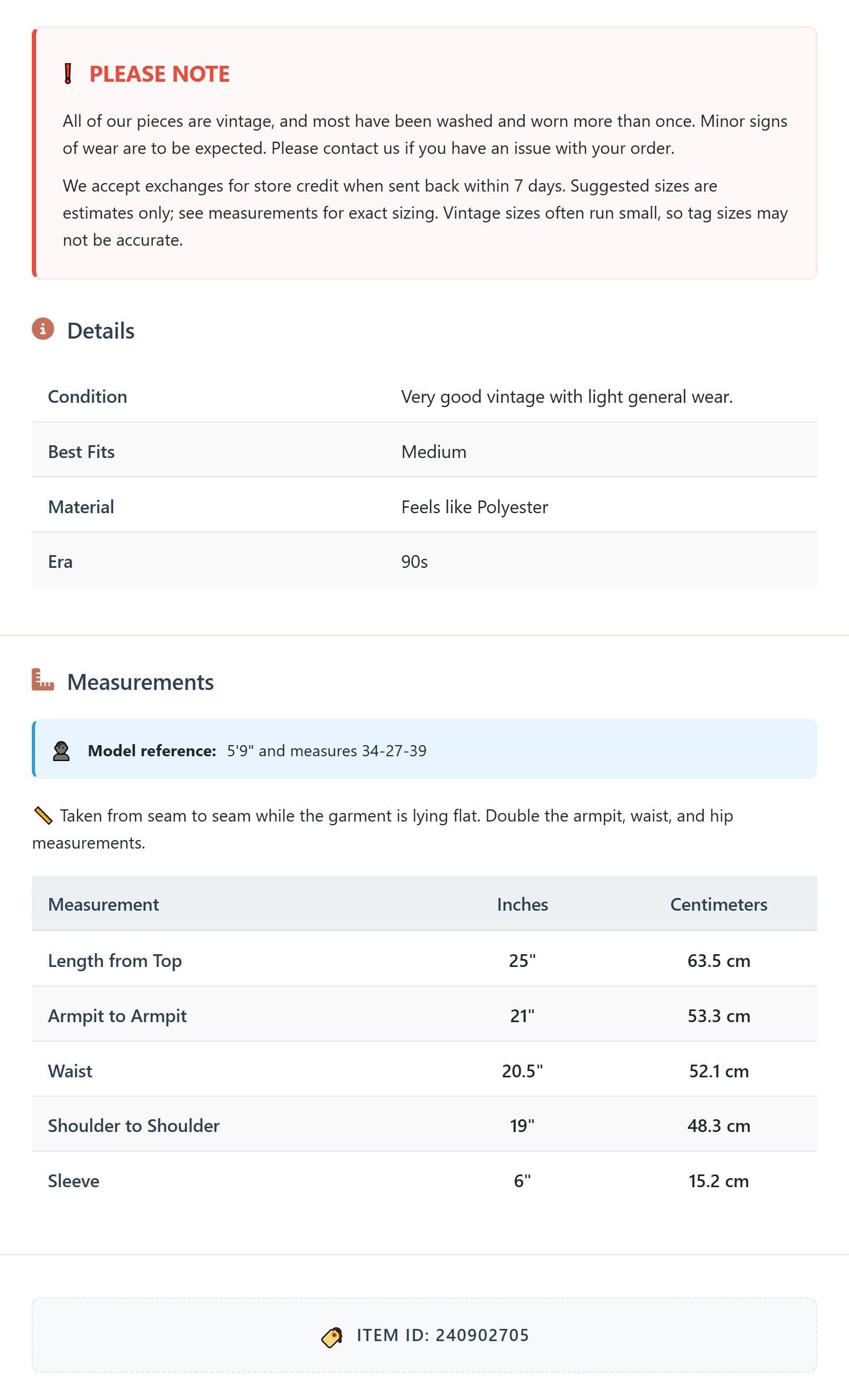
Task: Click the Shoulder to Shoulder 19" value
Action: pyautogui.click(x=522, y=1126)
